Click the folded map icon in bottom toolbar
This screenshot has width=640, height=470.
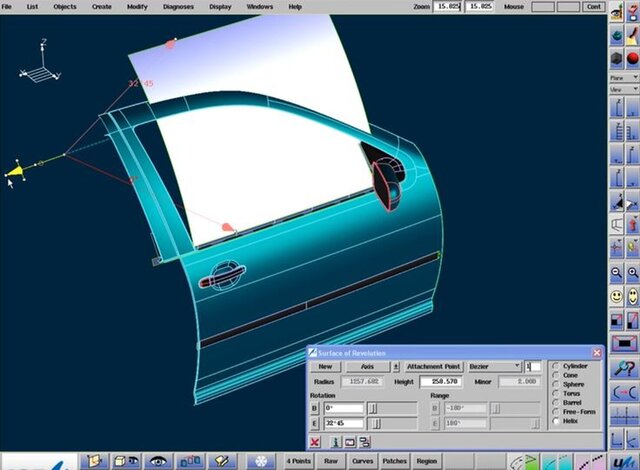click(94, 461)
